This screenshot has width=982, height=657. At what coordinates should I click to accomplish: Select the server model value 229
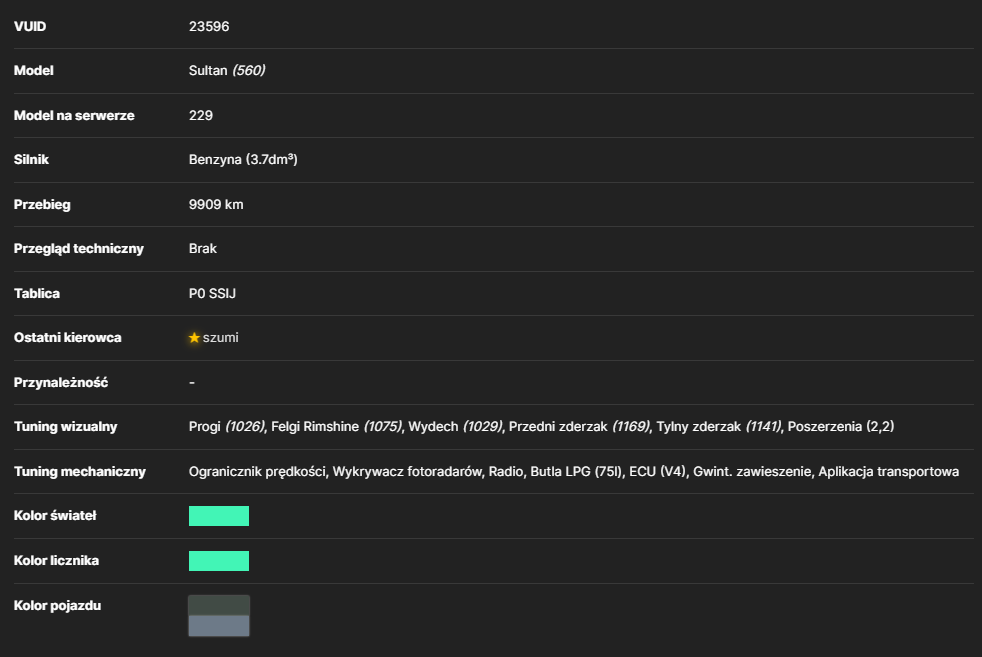pyautogui.click(x=200, y=115)
